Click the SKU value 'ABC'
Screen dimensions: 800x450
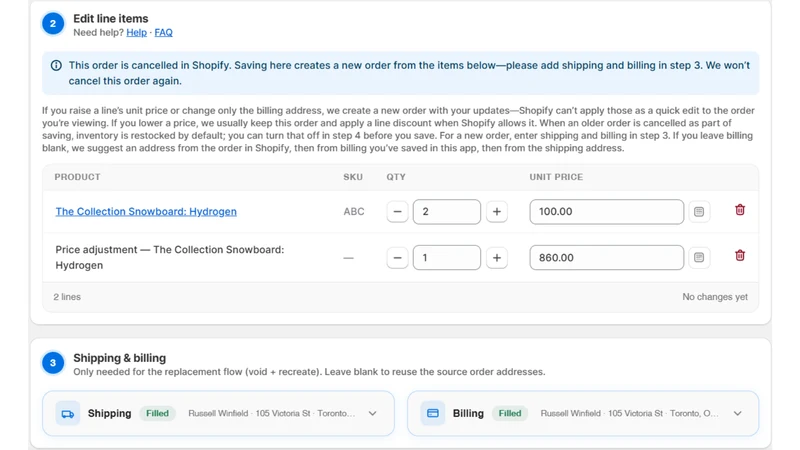354,212
